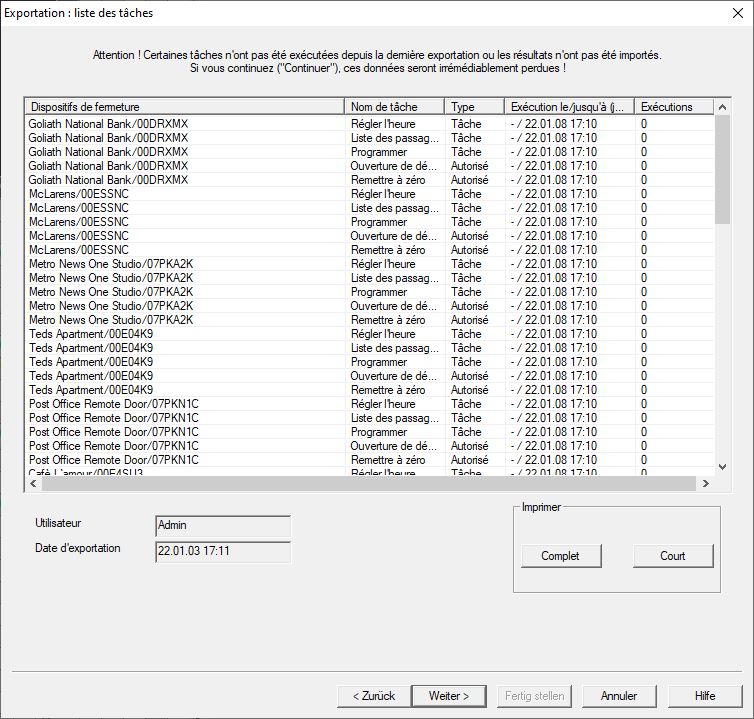Click the Date d'exportation field
This screenshot has width=754, height=719.
click(x=223, y=551)
